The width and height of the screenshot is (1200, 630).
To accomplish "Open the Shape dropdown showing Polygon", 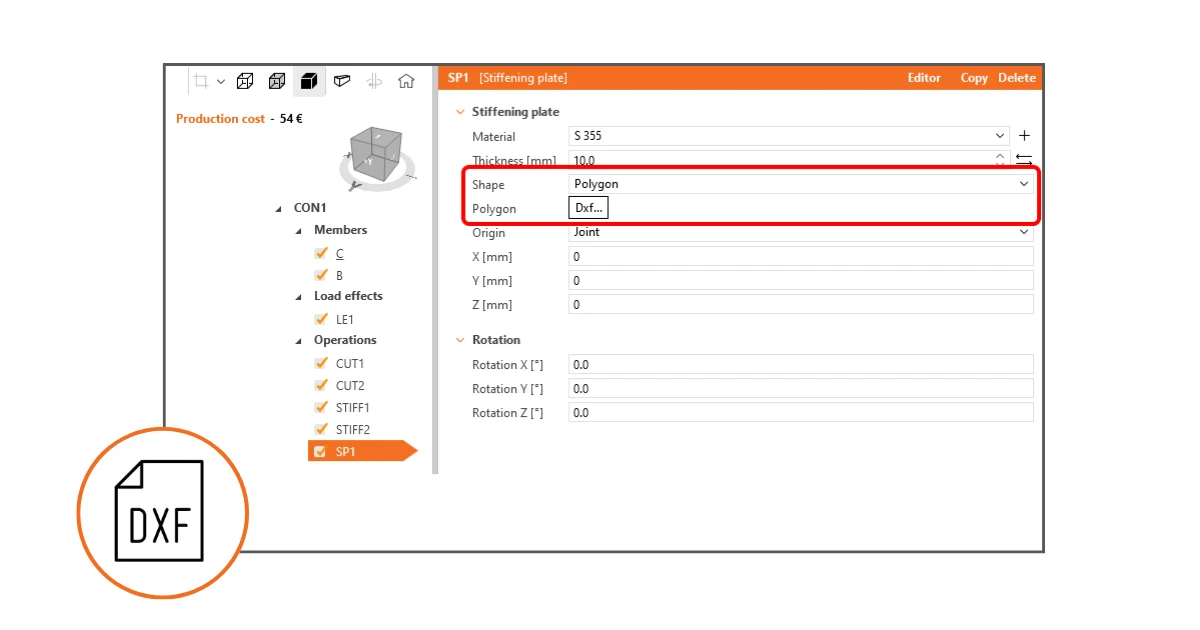I will 801,184.
